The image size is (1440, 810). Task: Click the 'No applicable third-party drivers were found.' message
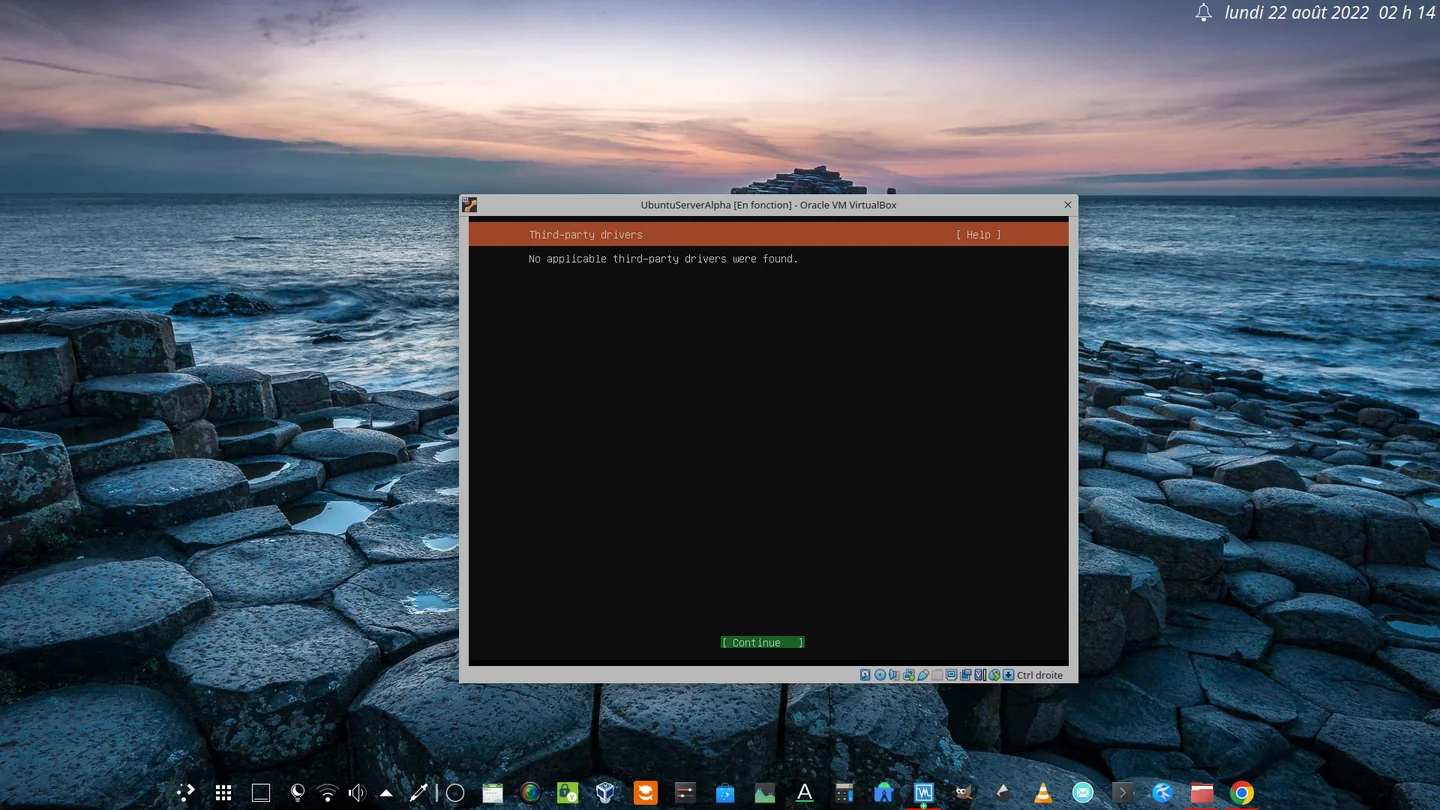[663, 259]
